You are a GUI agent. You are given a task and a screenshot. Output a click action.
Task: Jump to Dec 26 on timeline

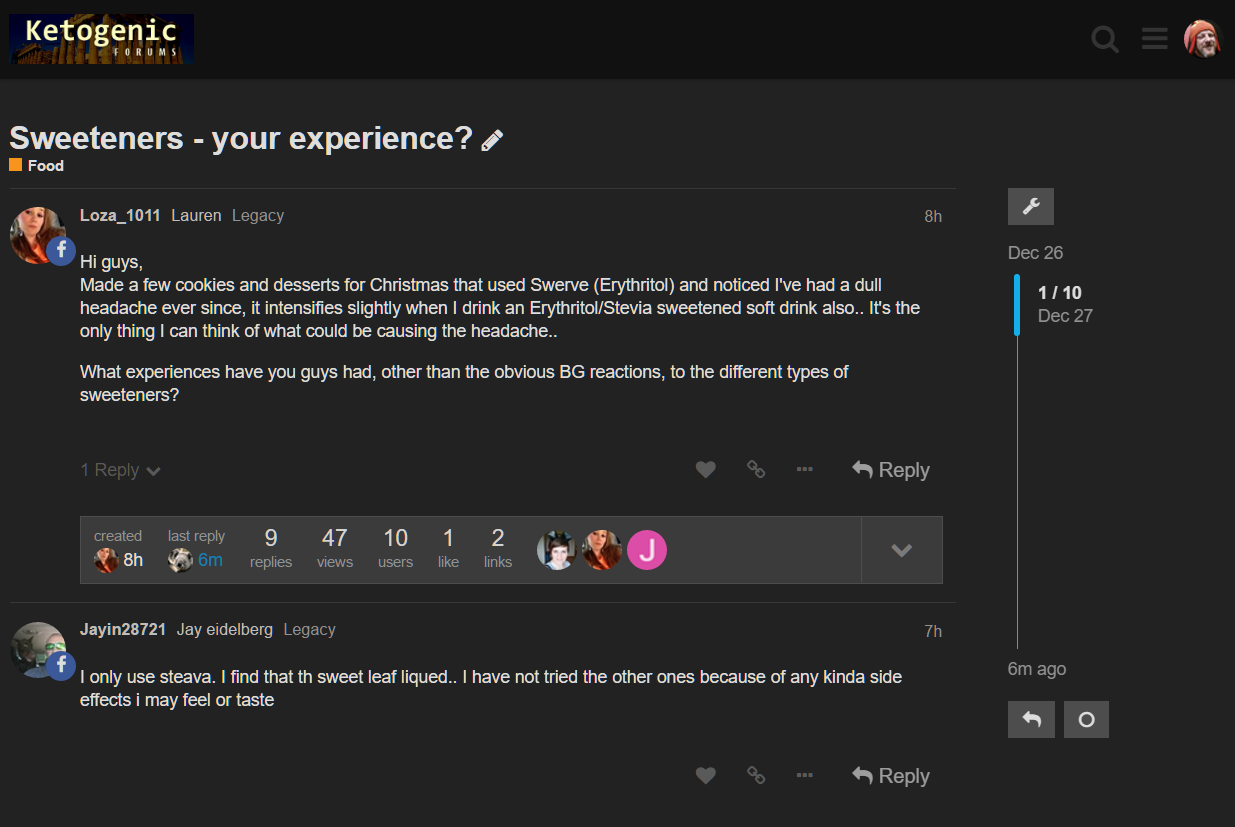[x=1035, y=253]
